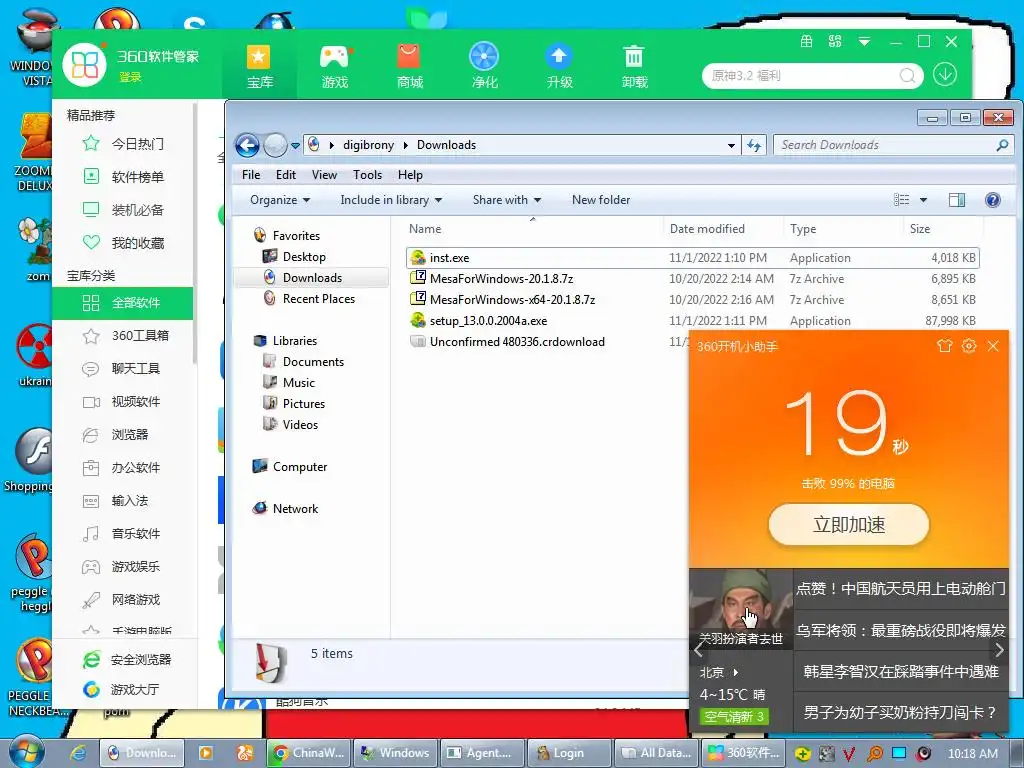Select 网络游戏 category

(123, 600)
